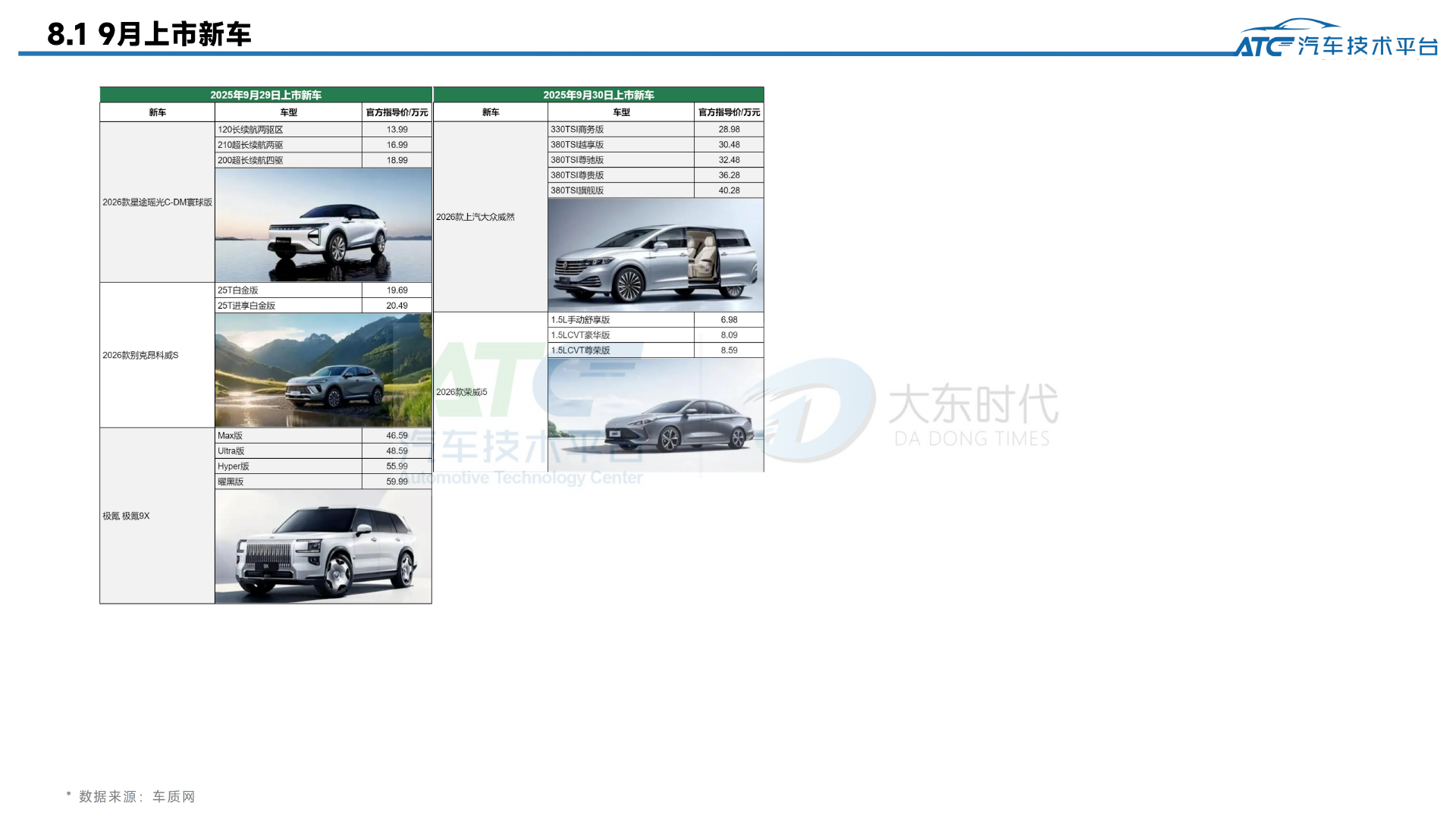Select the Hyper版 trim row
The width and height of the screenshot is (1456, 819).
point(288,466)
